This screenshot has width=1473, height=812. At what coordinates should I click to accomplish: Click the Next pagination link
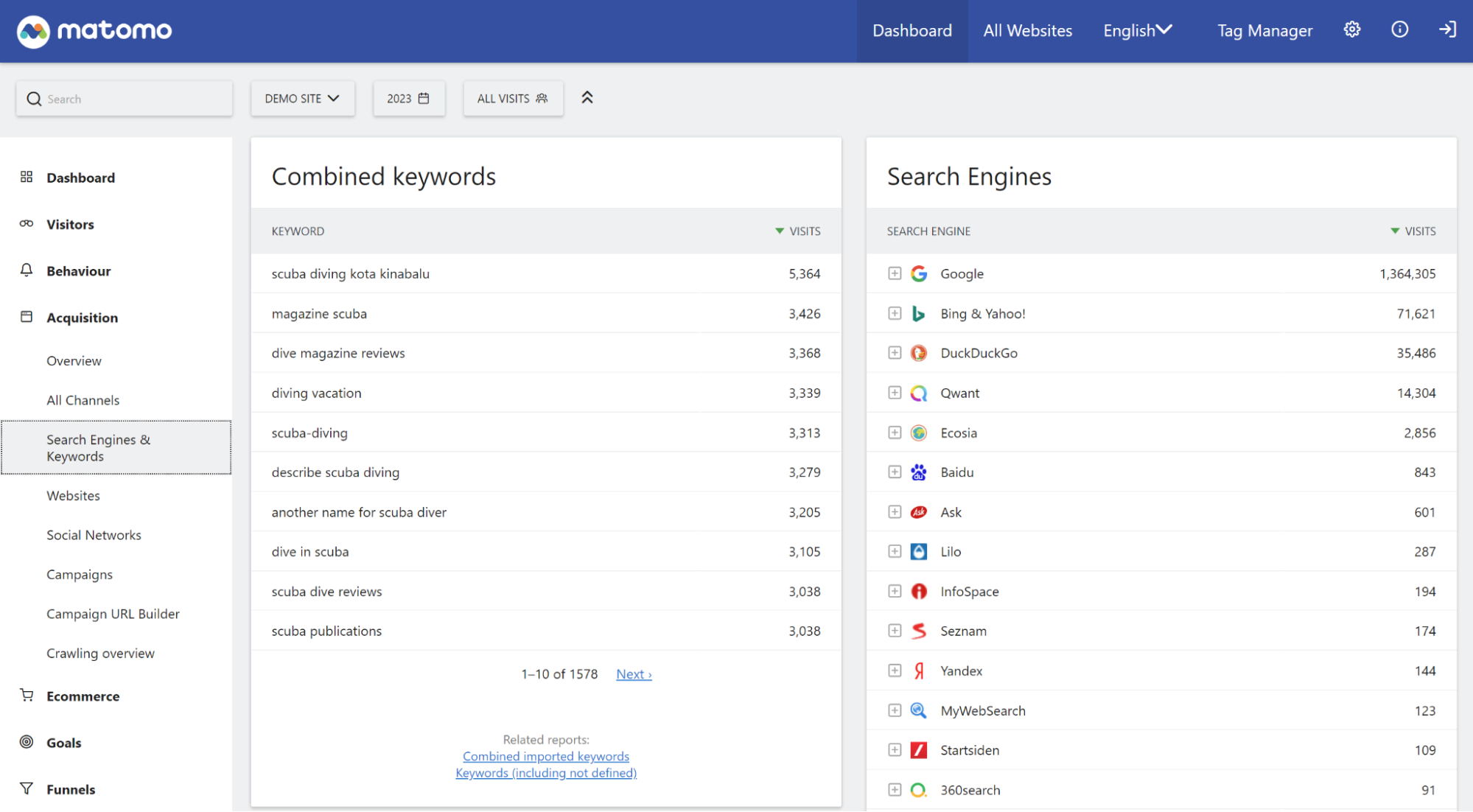click(x=633, y=673)
